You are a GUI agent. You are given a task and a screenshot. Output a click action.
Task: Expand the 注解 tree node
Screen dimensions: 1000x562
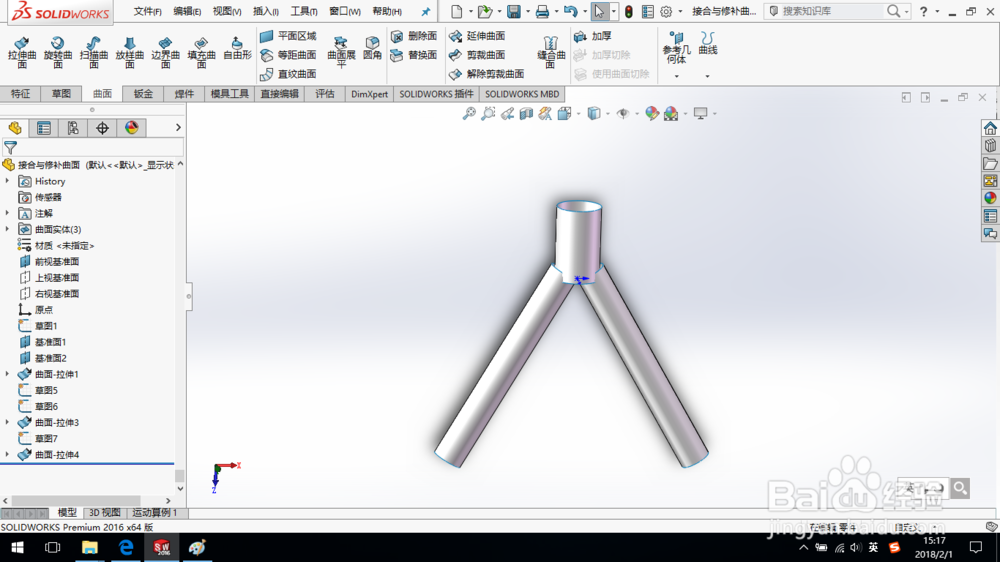(8, 213)
